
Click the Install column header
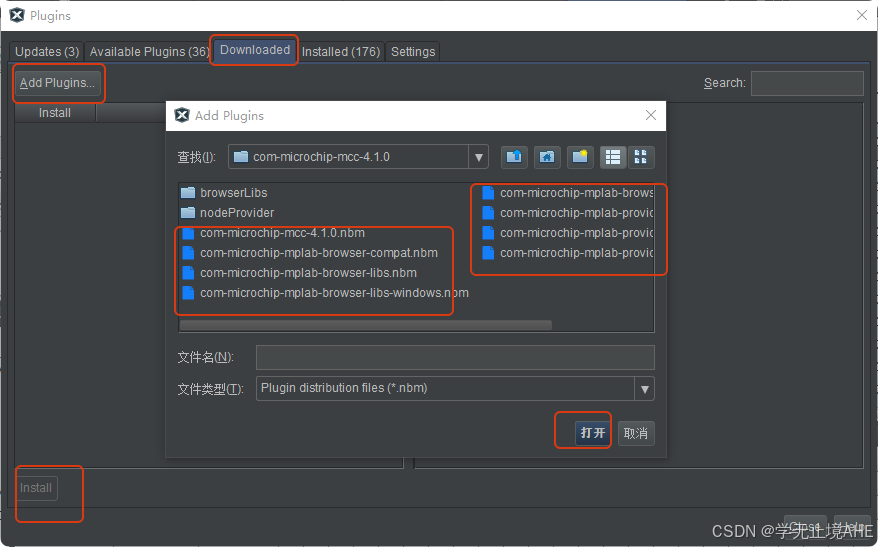[55, 113]
